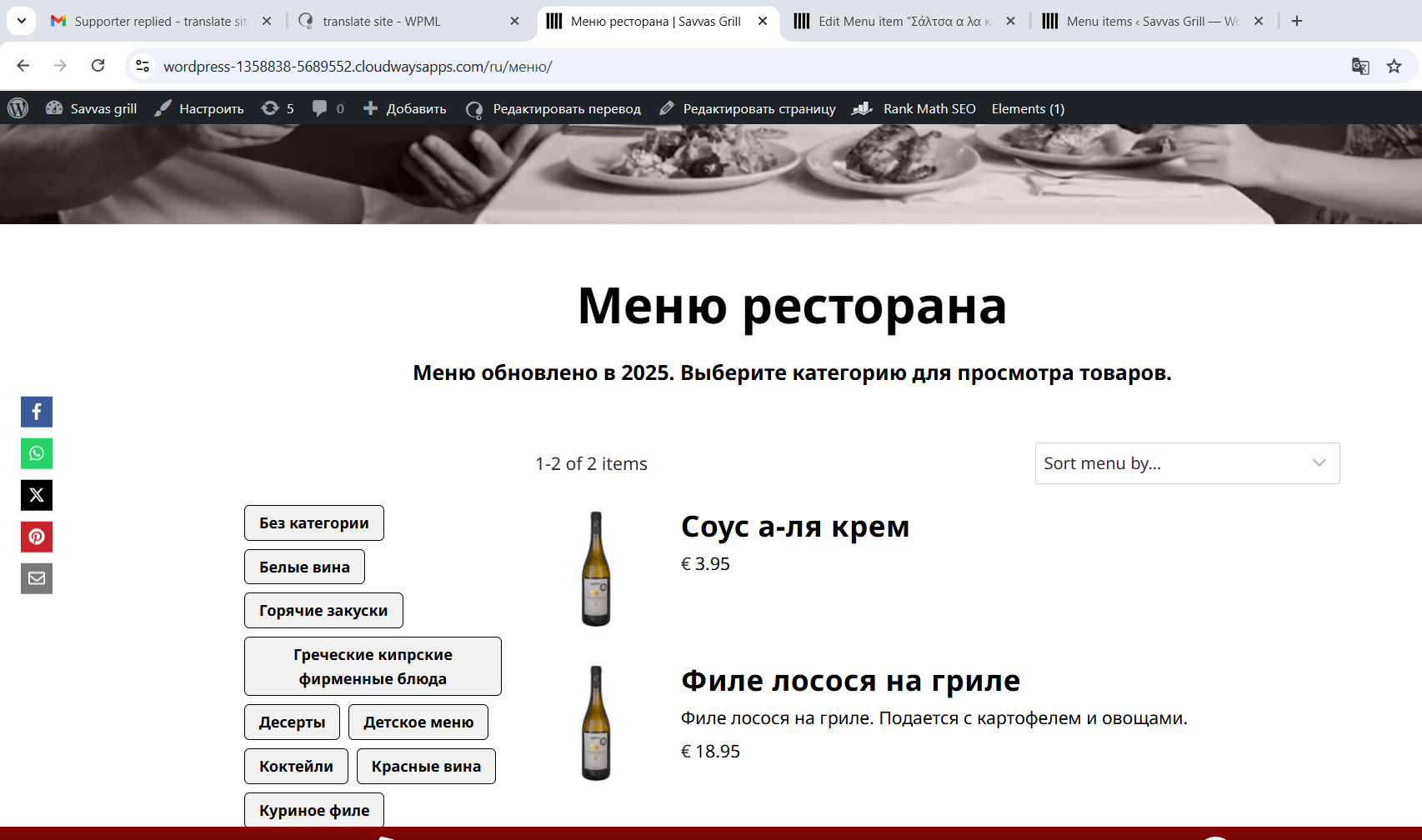Screen dimensions: 1422x840
Task: Open new browser tab with plus
Action: [1297, 21]
